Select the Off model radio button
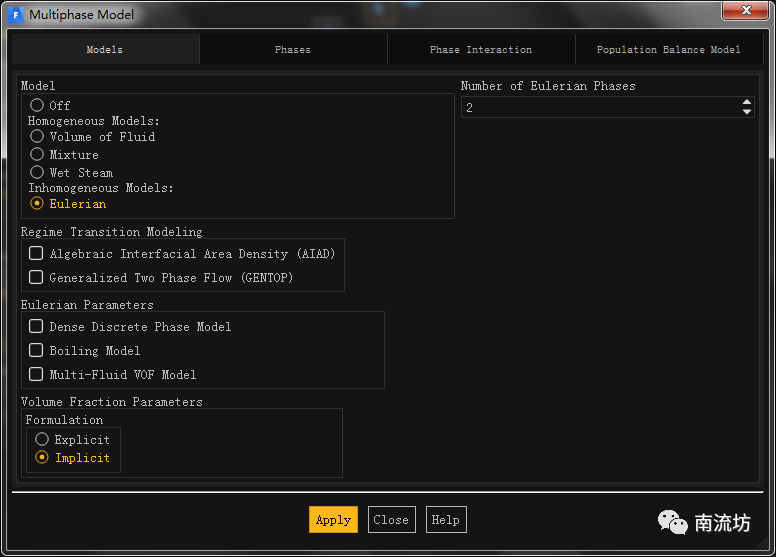This screenshot has width=776, height=557. 37,105
